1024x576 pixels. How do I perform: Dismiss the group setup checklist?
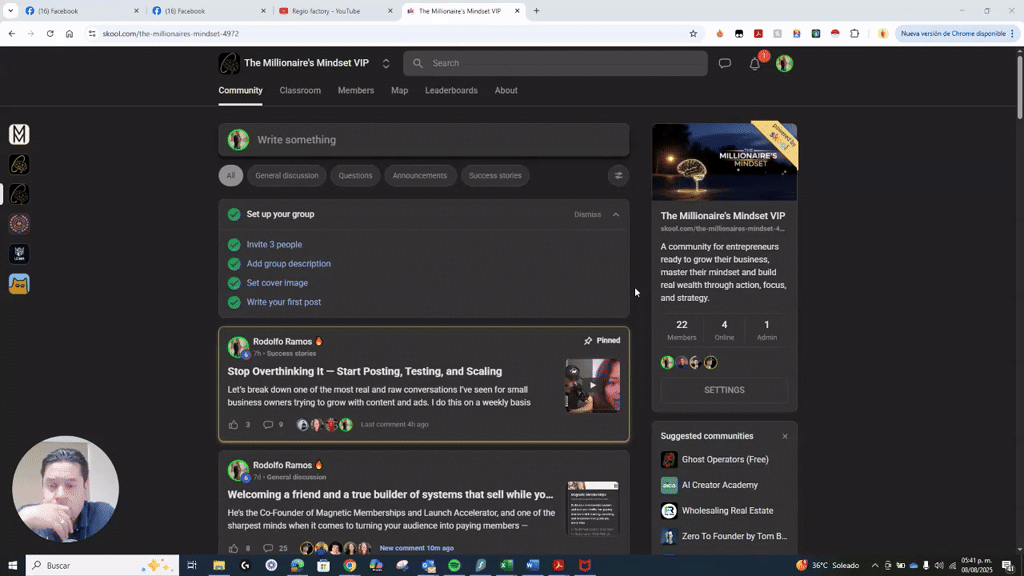coord(587,214)
